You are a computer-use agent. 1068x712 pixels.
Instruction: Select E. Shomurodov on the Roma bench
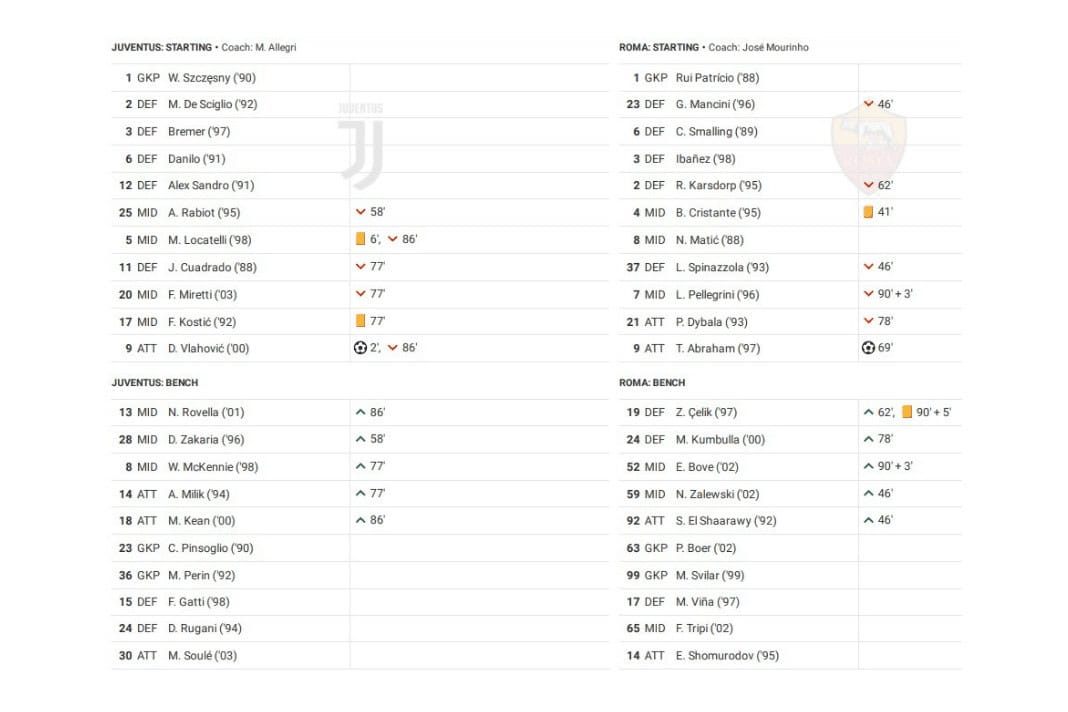pyautogui.click(x=727, y=656)
